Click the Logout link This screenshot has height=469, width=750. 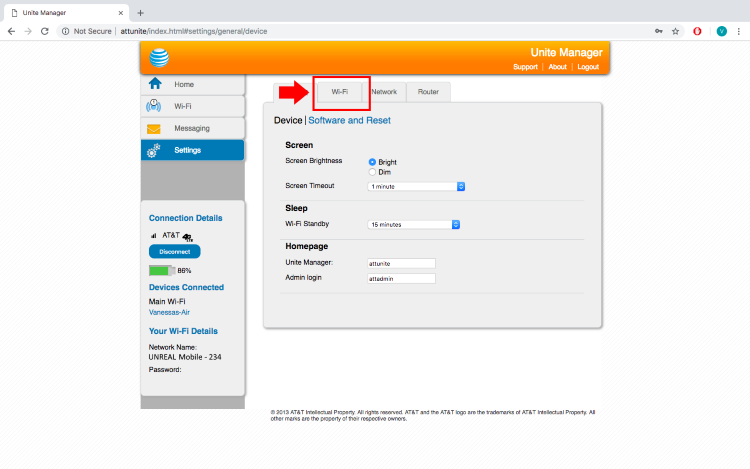(x=588, y=67)
